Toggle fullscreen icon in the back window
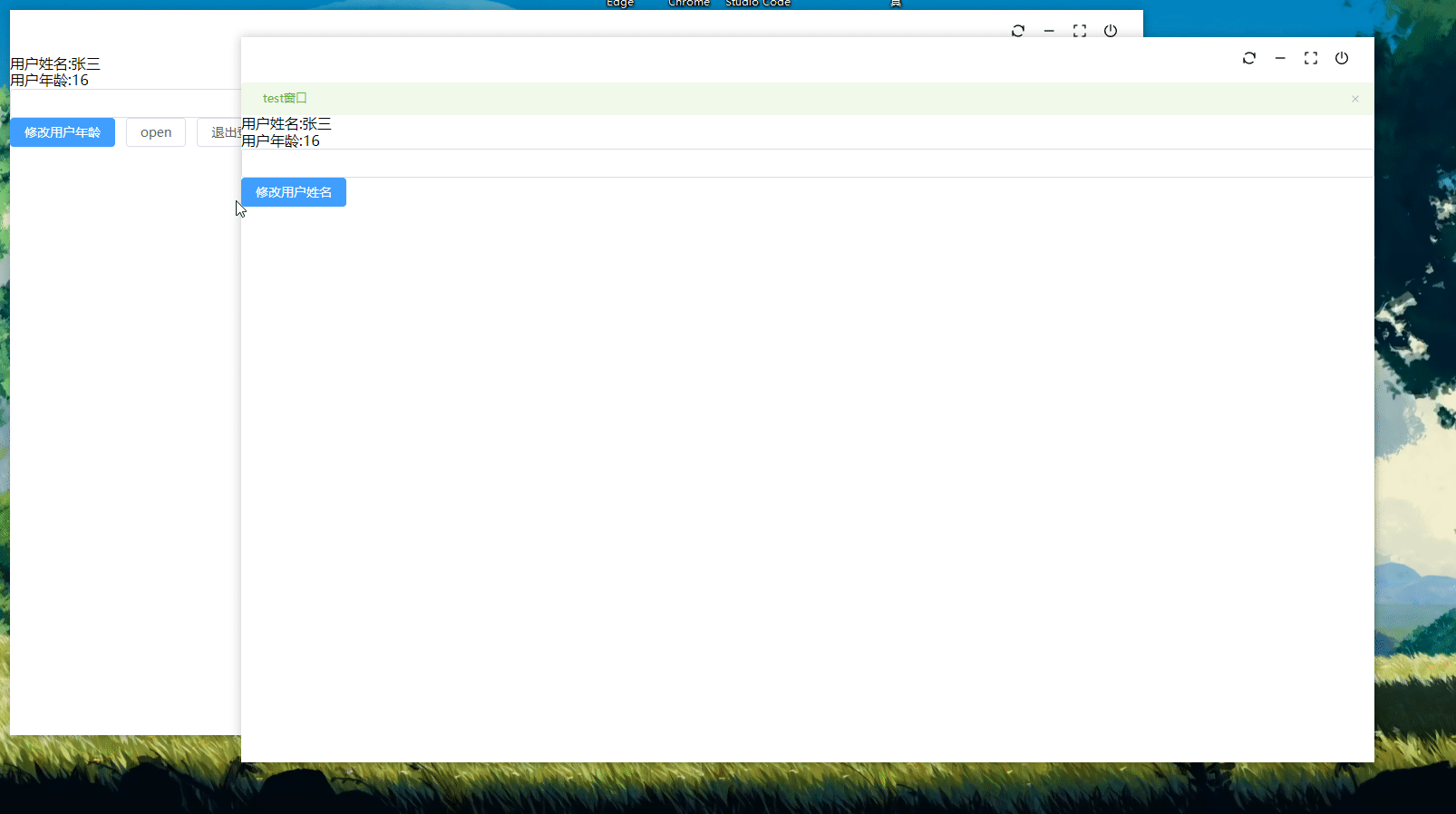This screenshot has width=1456, height=814. pyautogui.click(x=1080, y=31)
